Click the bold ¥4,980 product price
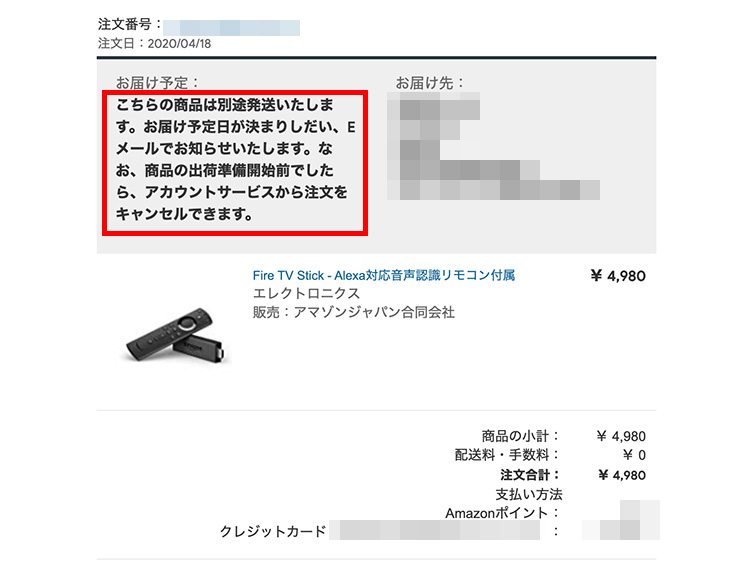750x569 pixels. (618, 276)
